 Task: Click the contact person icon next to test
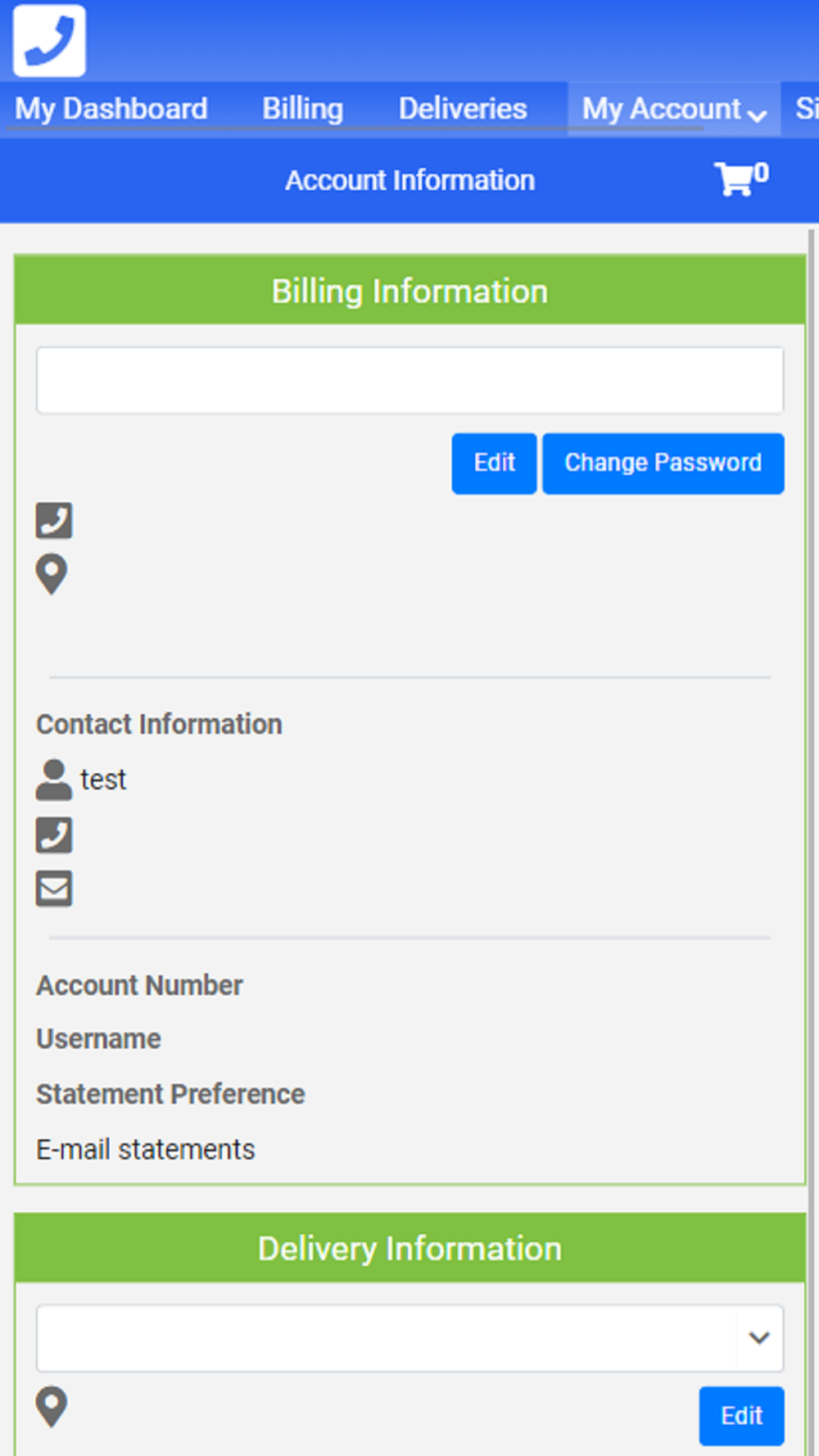54,780
